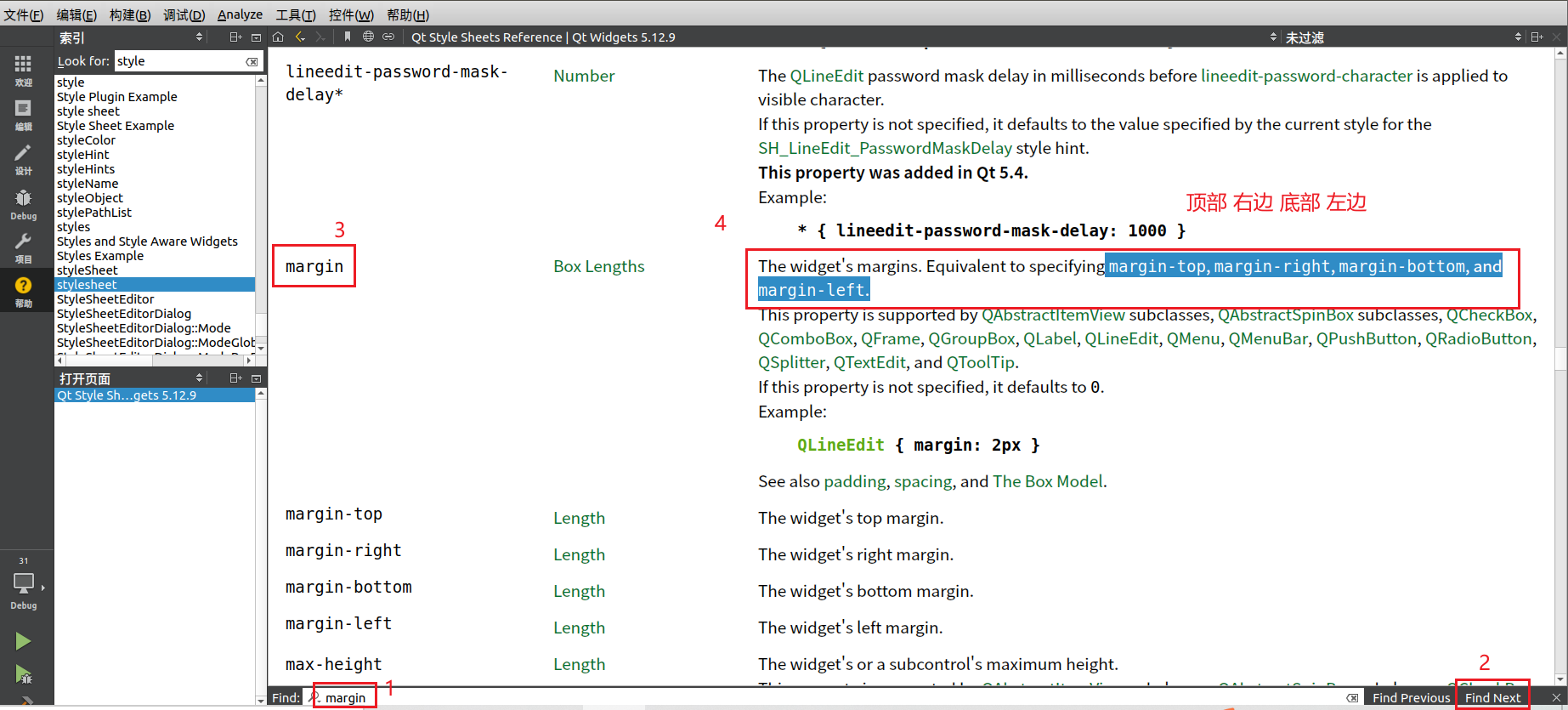Close the Find bar
This screenshot has height=710, width=1568.
[x=1556, y=698]
